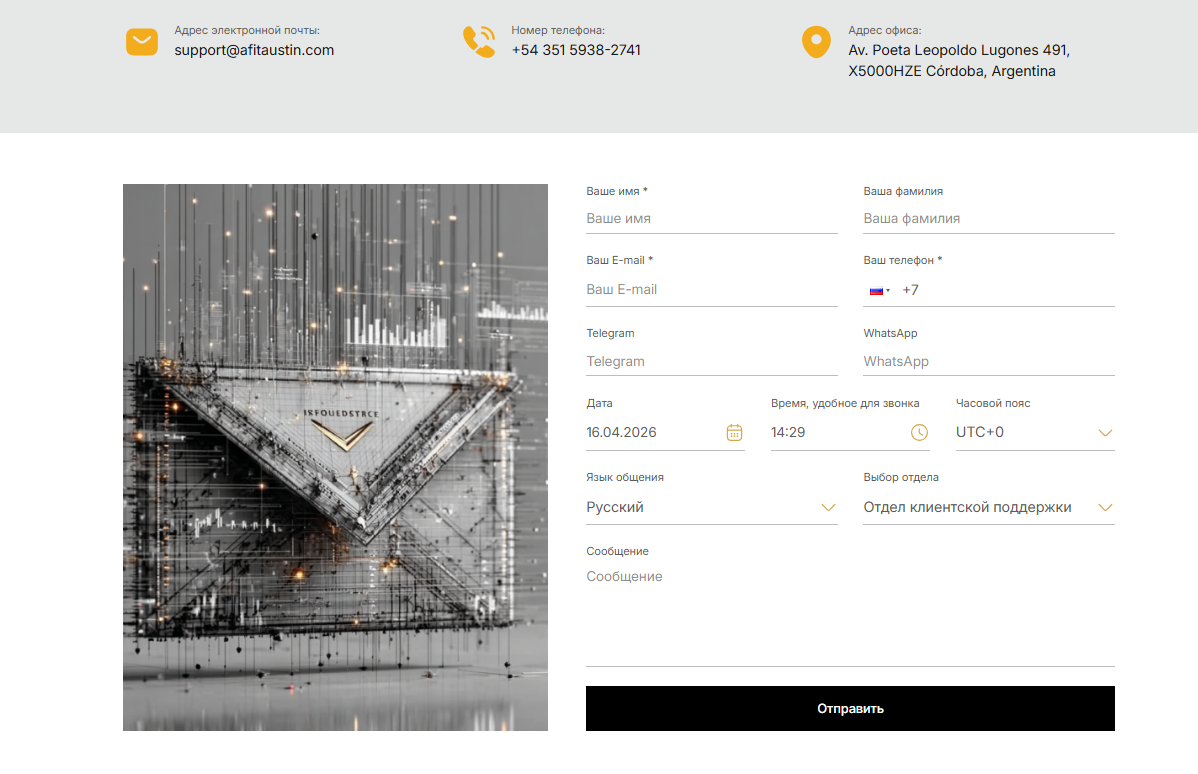The image size is (1198, 774).
Task: Click the phone number field with +7
Action: (1005, 290)
